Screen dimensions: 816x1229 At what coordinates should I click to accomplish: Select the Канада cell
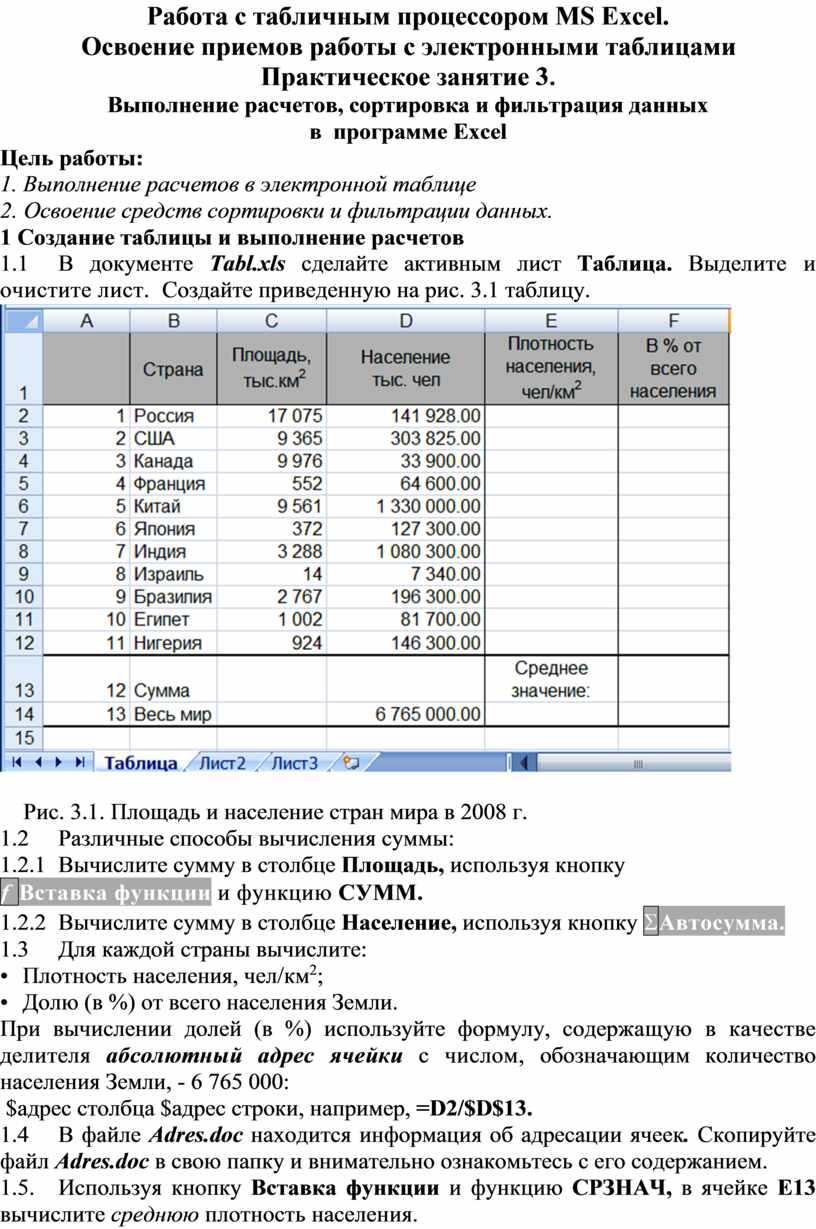(x=173, y=461)
